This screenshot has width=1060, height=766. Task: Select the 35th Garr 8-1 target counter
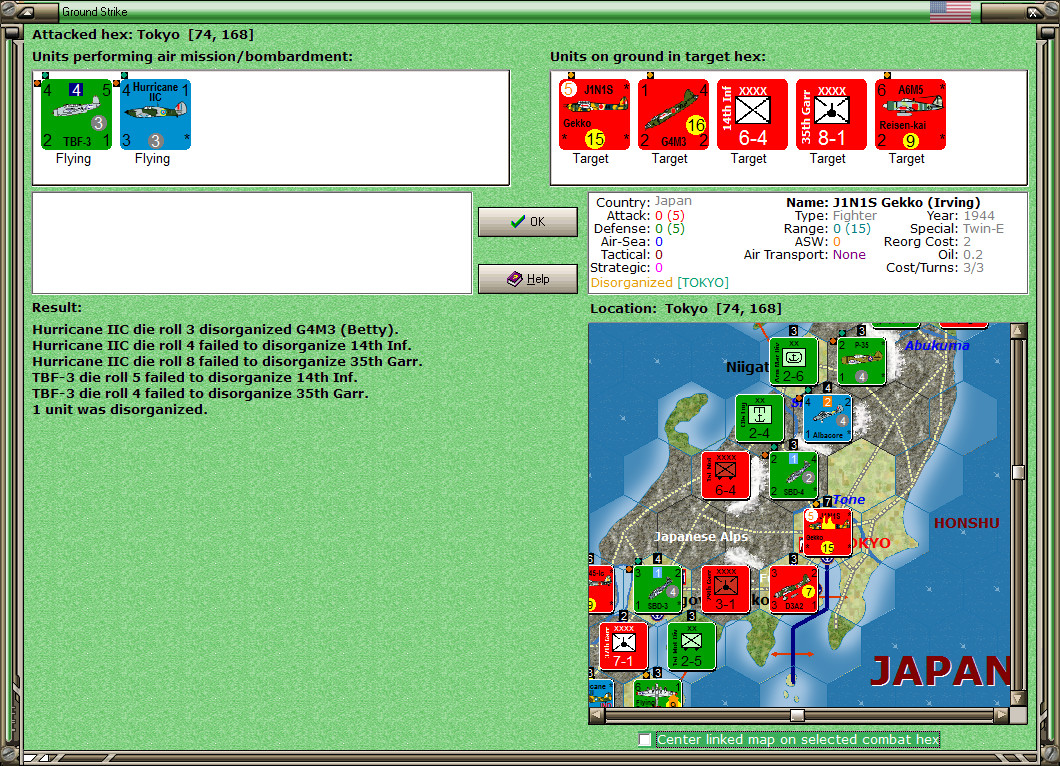tap(832, 114)
